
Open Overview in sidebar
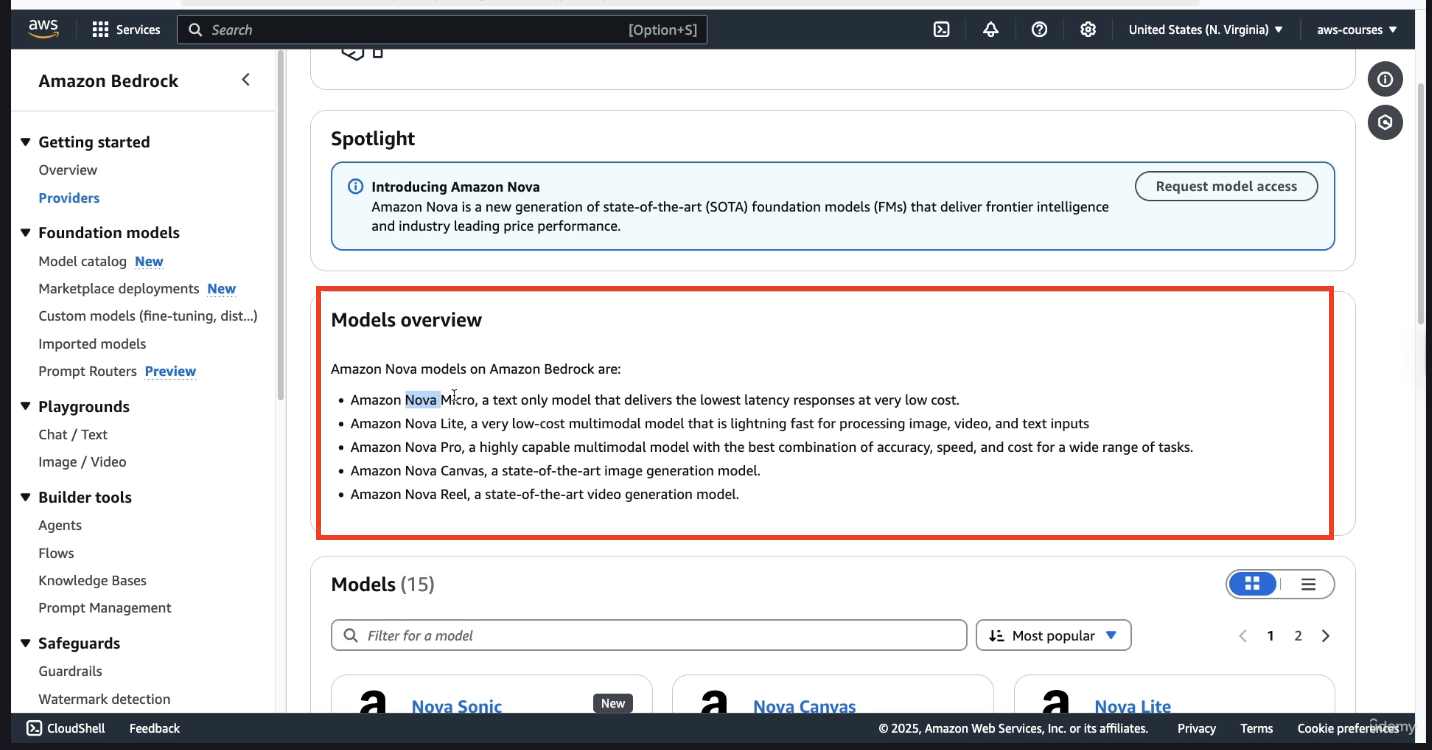68,170
